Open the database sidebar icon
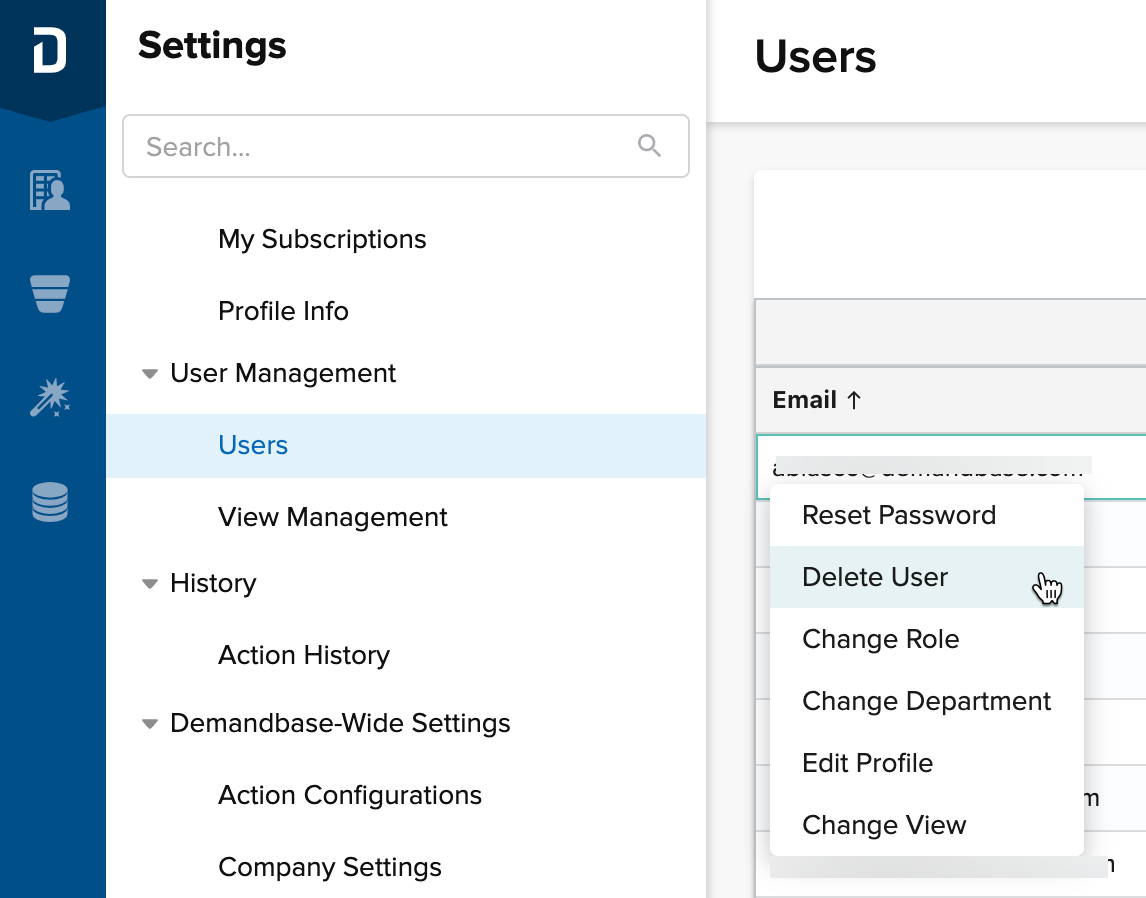The width and height of the screenshot is (1146, 898). tap(50, 502)
